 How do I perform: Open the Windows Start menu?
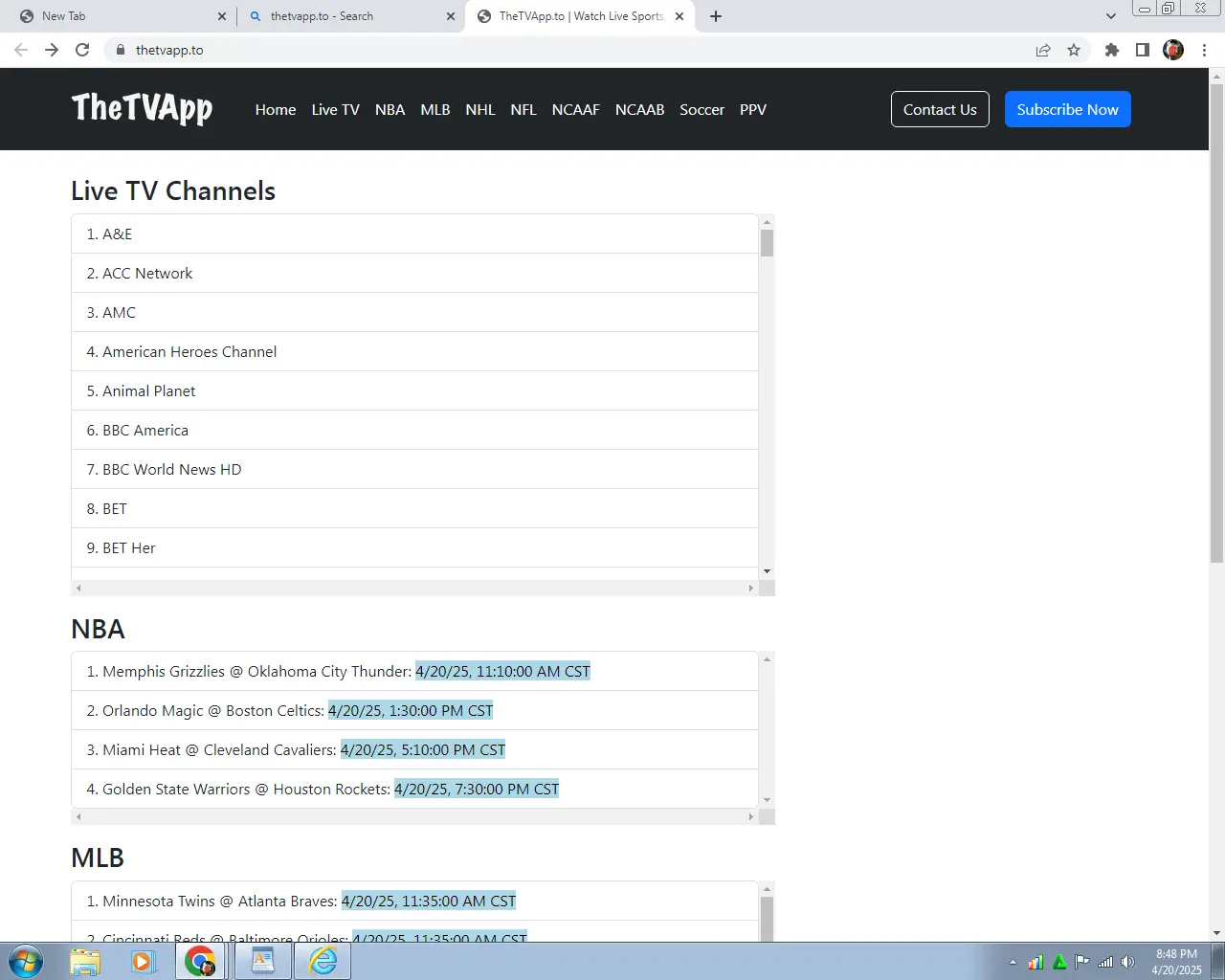click(26, 961)
